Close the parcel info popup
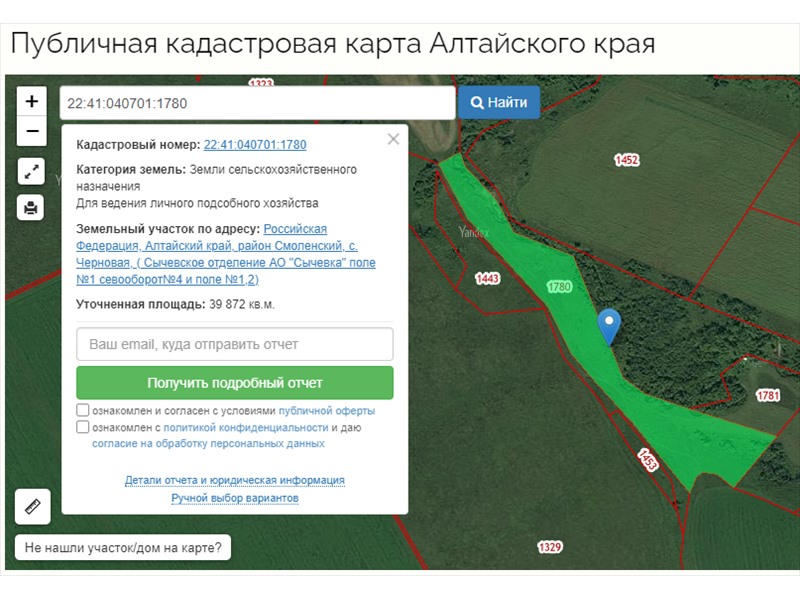The width and height of the screenshot is (800, 600). 393,139
